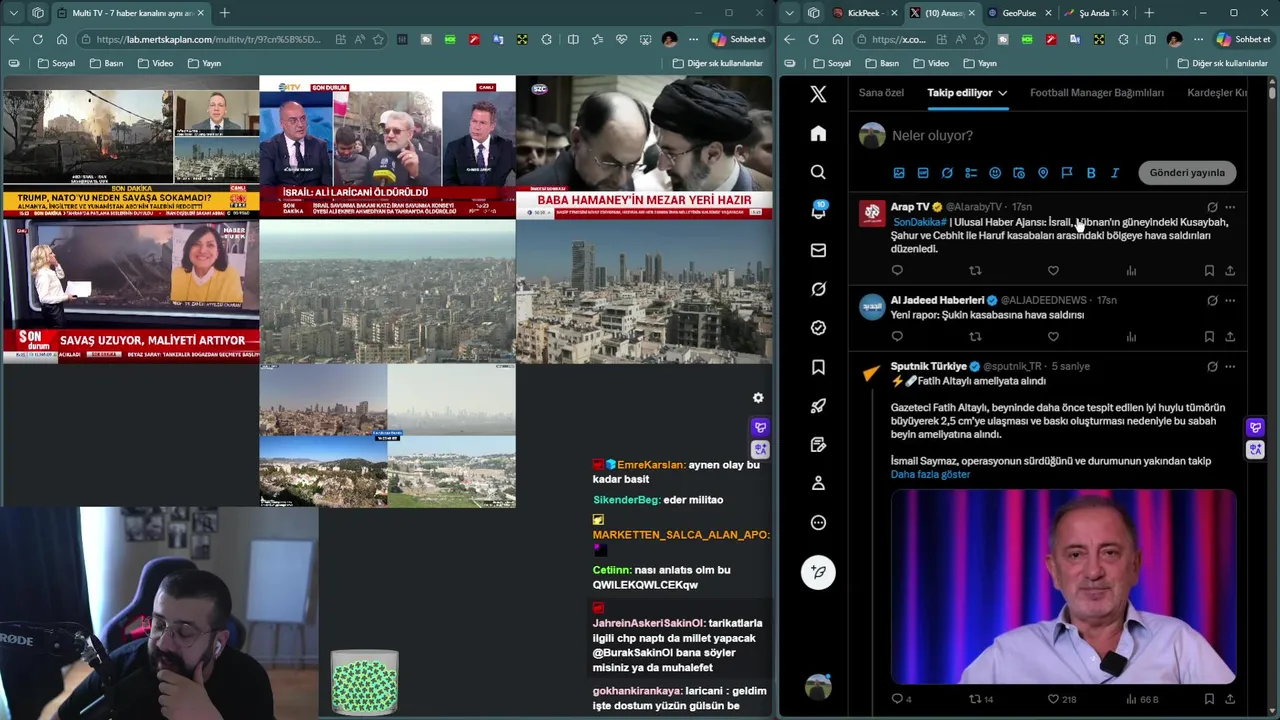The width and height of the screenshot is (1280, 720).
Task: Click Daha fazla göster link
Action: pyautogui.click(x=930, y=474)
